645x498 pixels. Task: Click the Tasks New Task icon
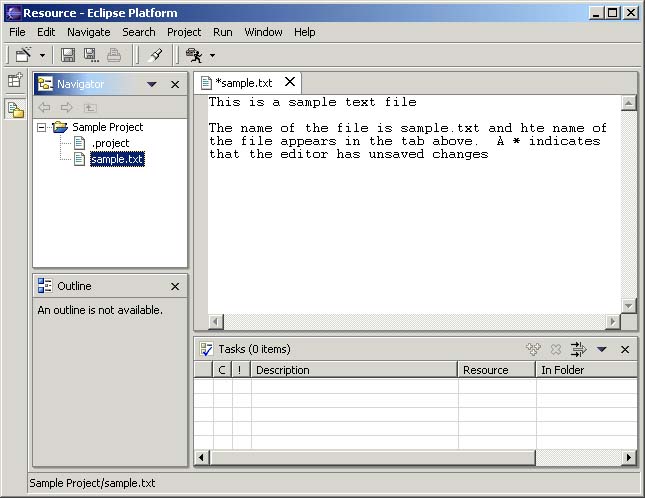(533, 349)
